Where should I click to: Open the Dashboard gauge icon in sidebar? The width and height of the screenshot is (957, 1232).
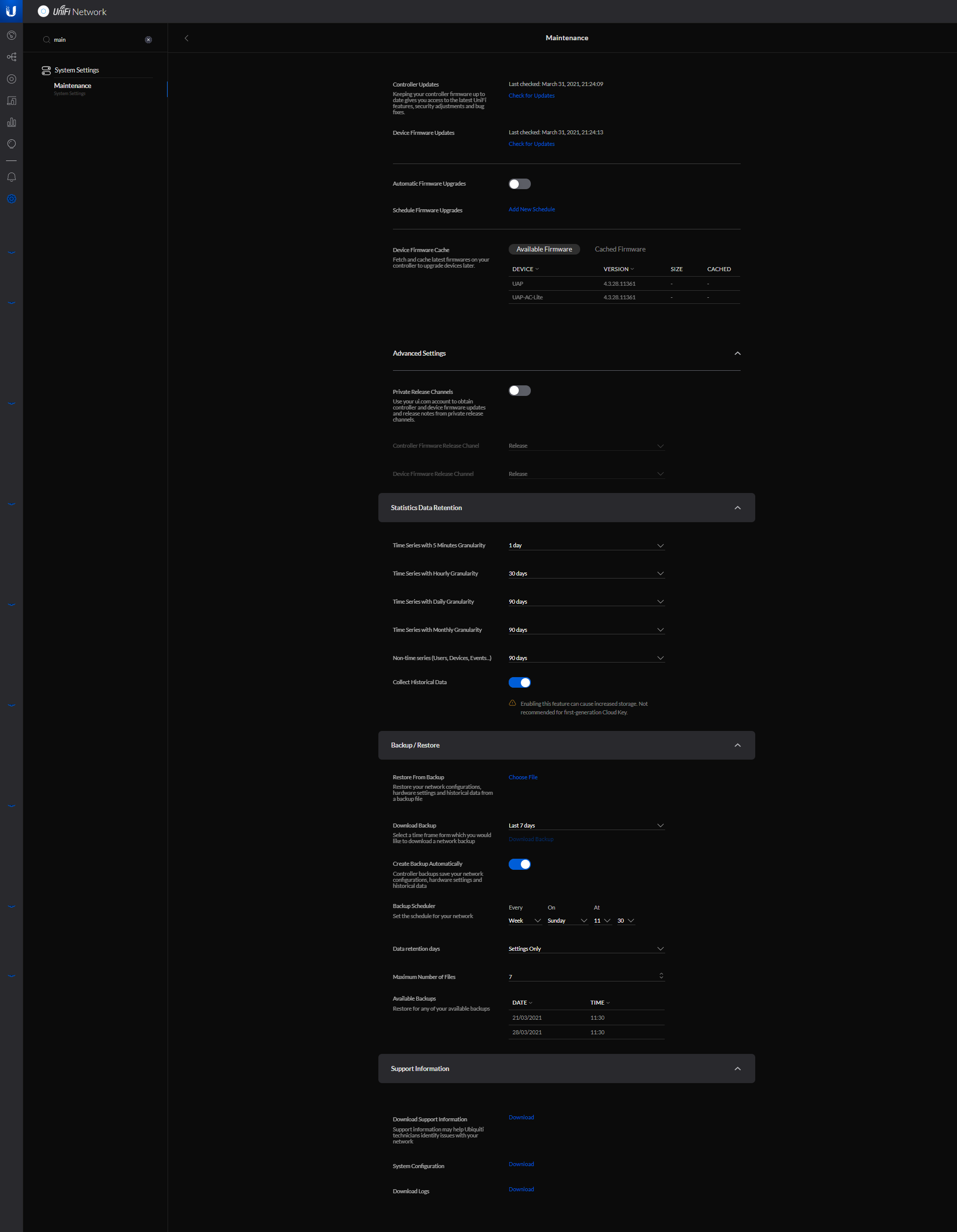pos(11,36)
